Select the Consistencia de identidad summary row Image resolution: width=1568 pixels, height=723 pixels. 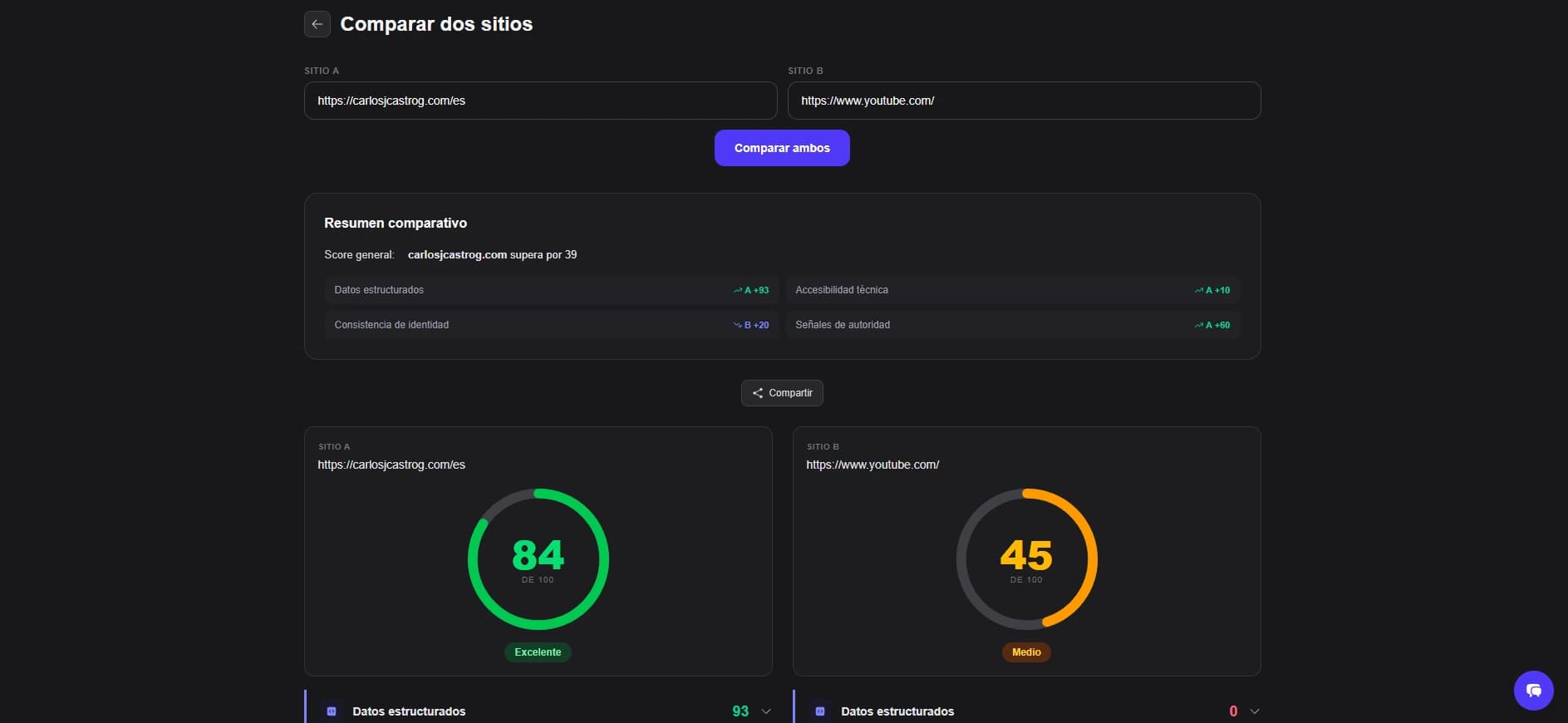click(x=552, y=325)
